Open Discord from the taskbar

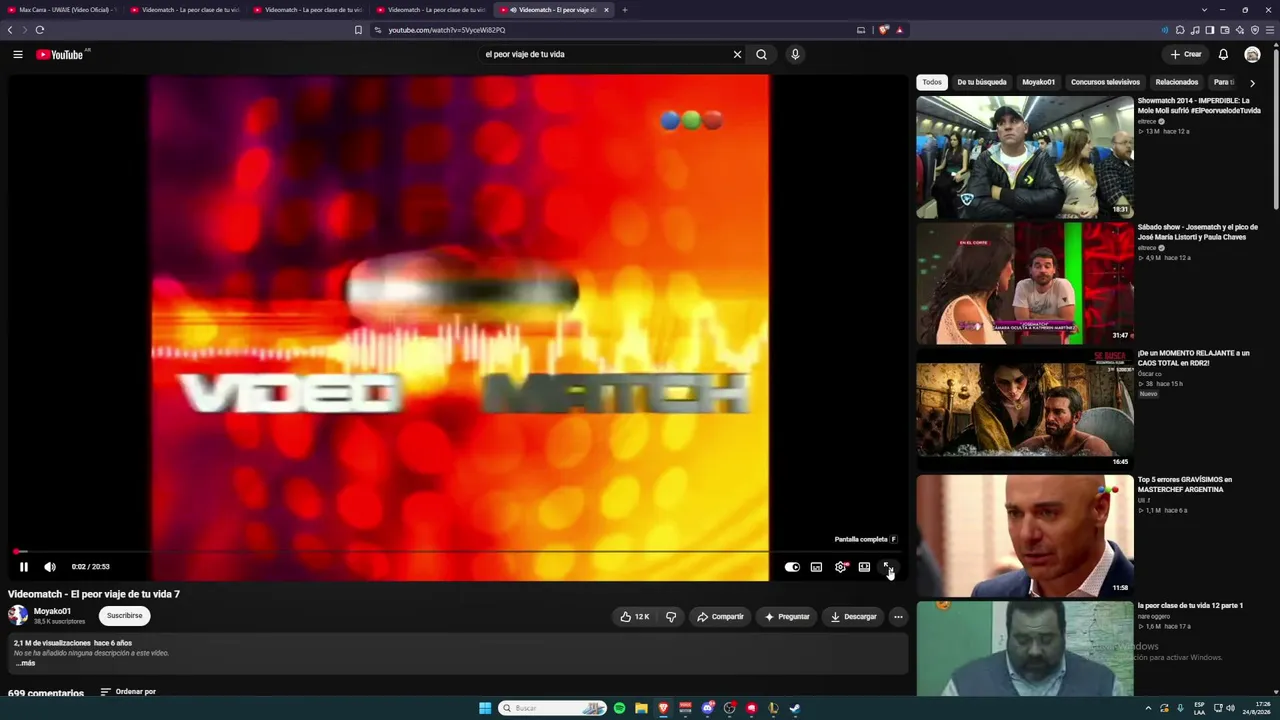(707, 708)
